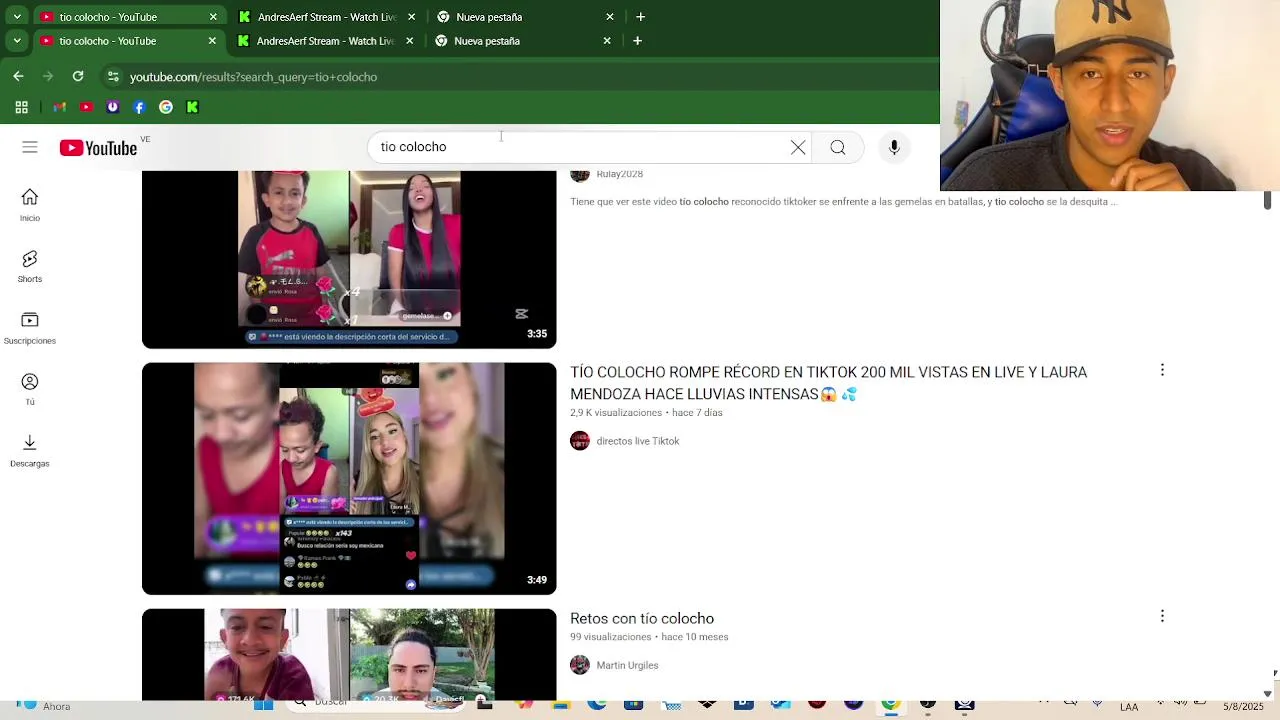Open the 'directos live Tiktok' channel avatar
The image size is (1280, 720).
(580, 441)
